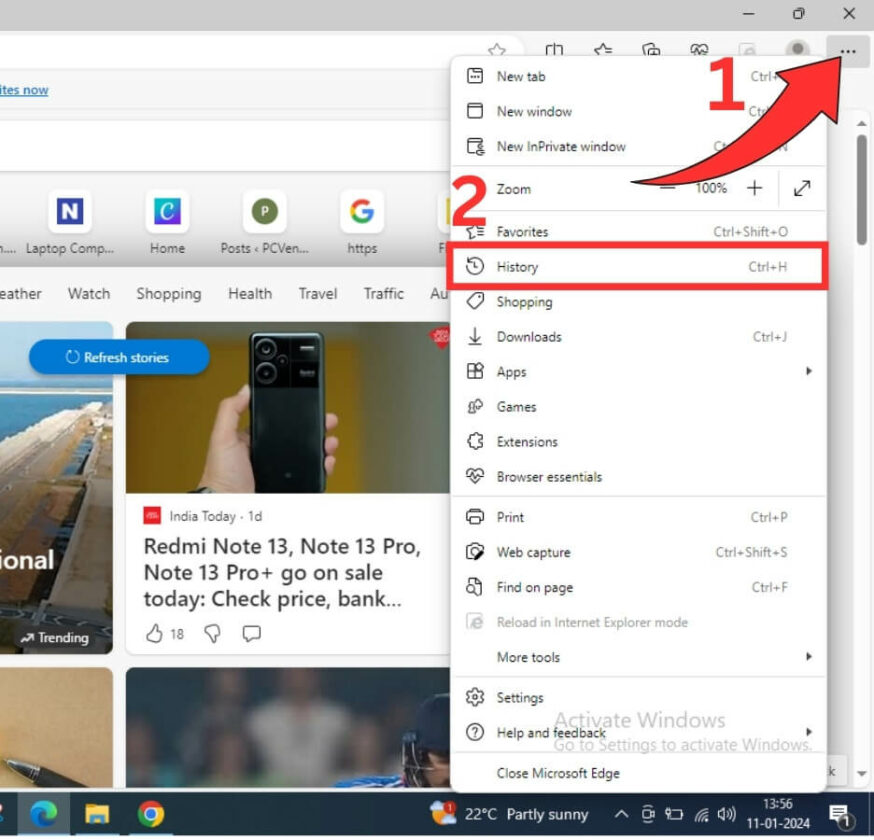Open comments on the Redmi article
The width and height of the screenshot is (874, 840).
point(251,633)
